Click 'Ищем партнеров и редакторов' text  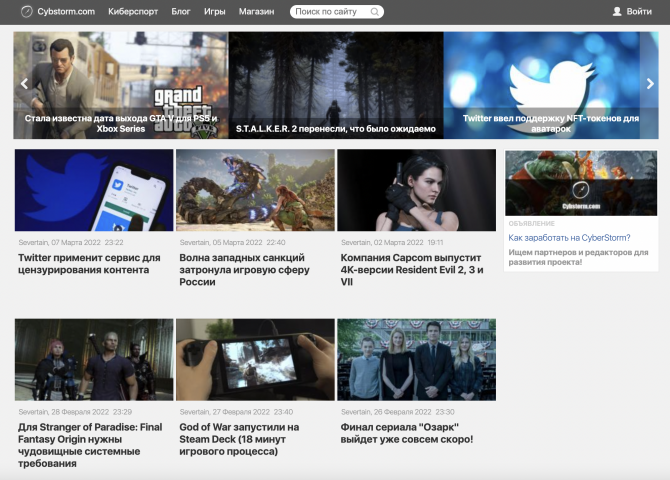tap(578, 257)
